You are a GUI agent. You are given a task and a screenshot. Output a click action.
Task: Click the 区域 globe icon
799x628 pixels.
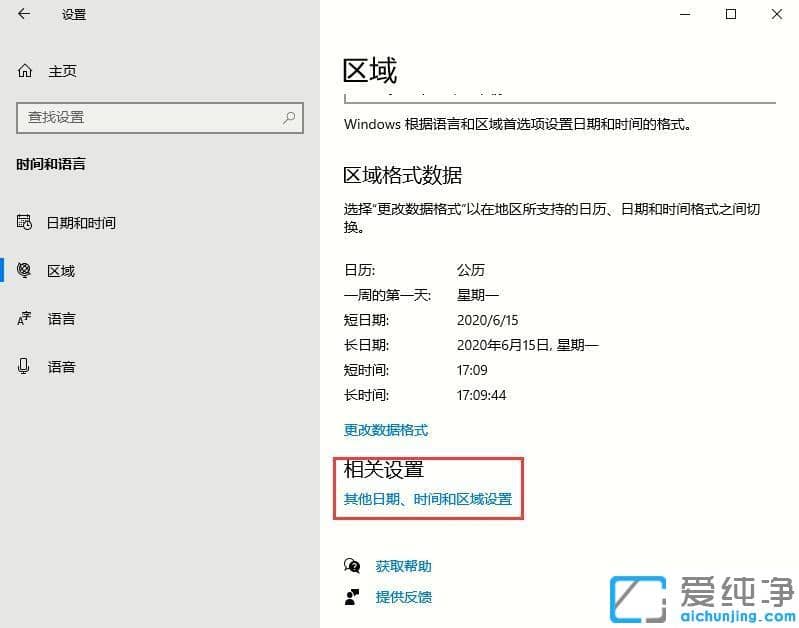tap(25, 270)
